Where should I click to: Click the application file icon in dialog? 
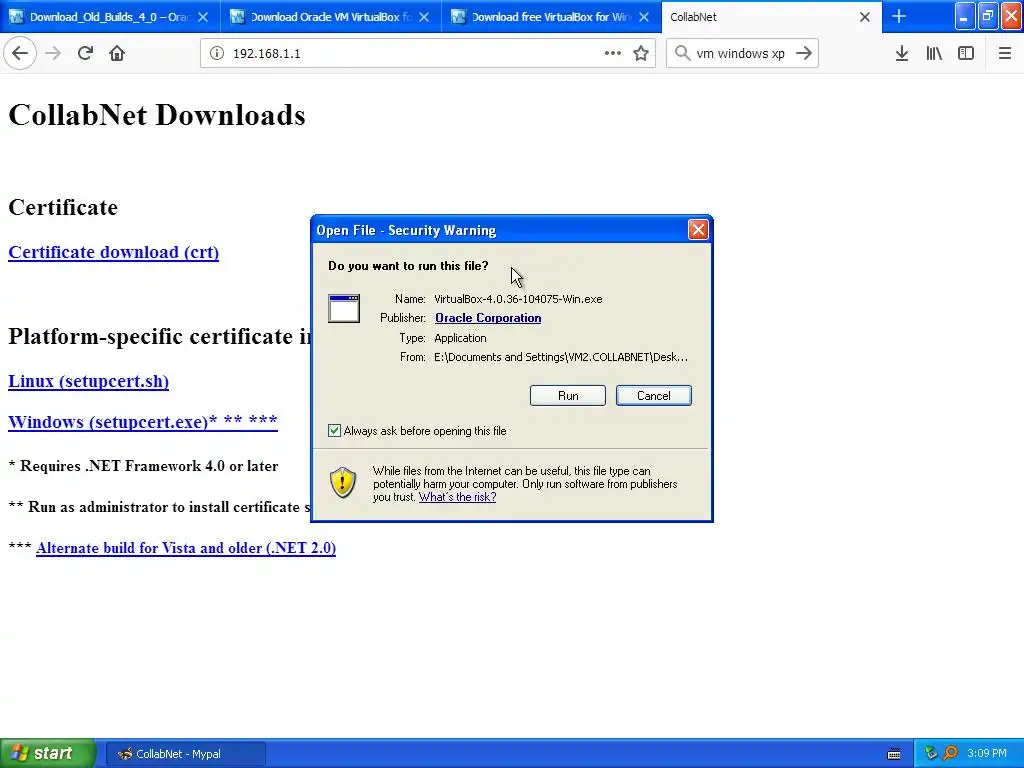(344, 308)
